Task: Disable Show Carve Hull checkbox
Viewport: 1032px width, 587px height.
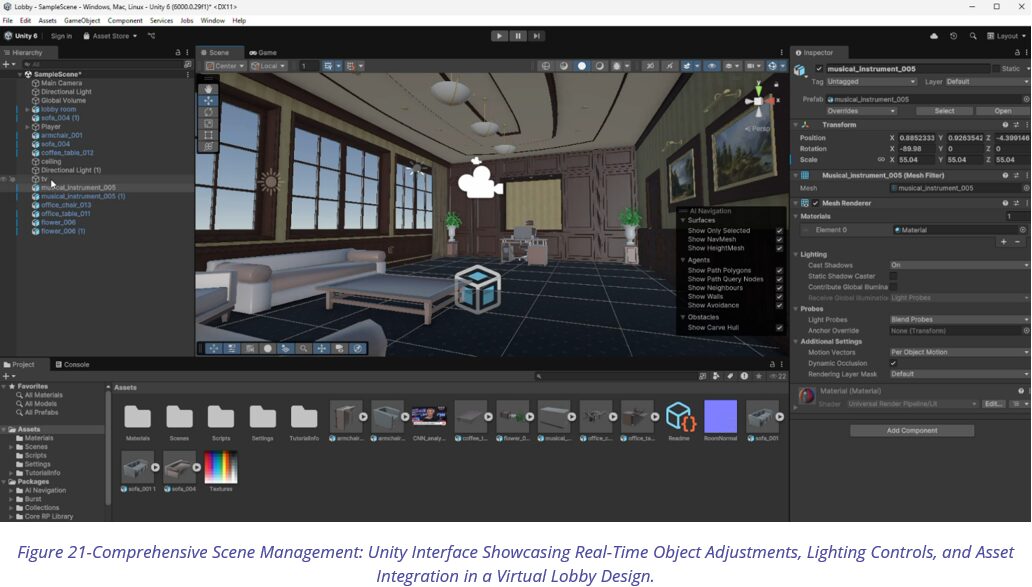Action: point(779,328)
